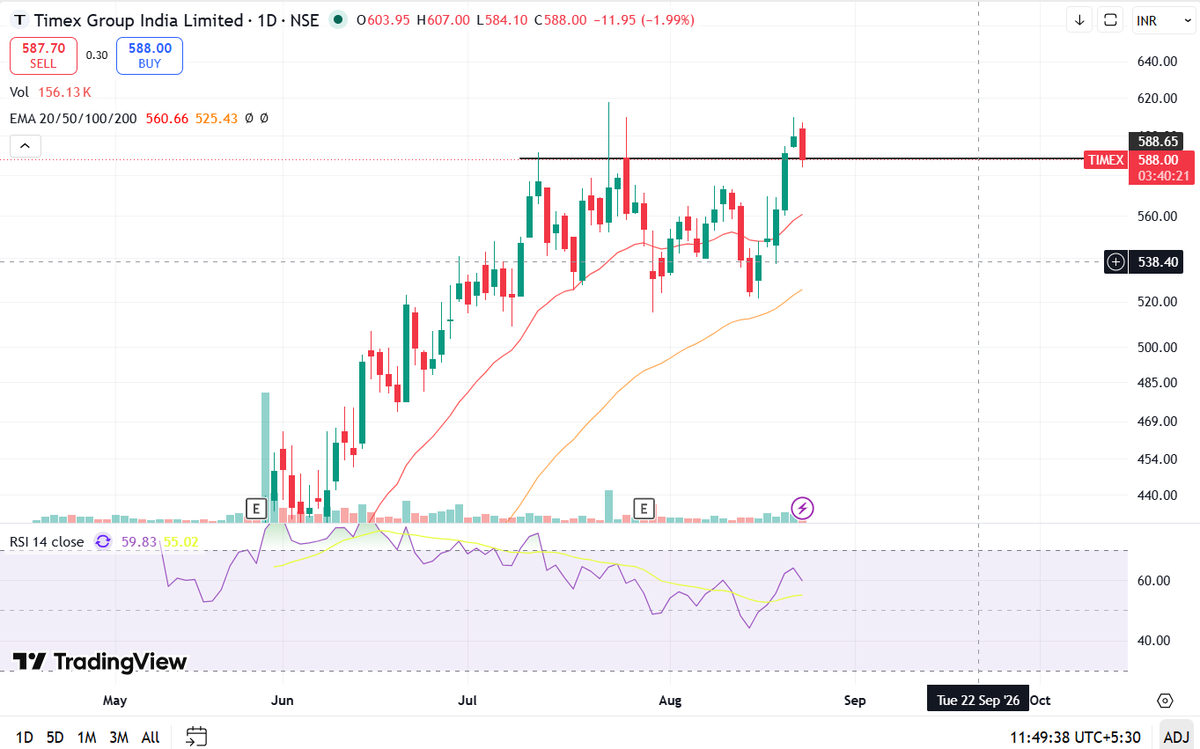Click the May label on time axis
The width and height of the screenshot is (1200, 749).
115,701
